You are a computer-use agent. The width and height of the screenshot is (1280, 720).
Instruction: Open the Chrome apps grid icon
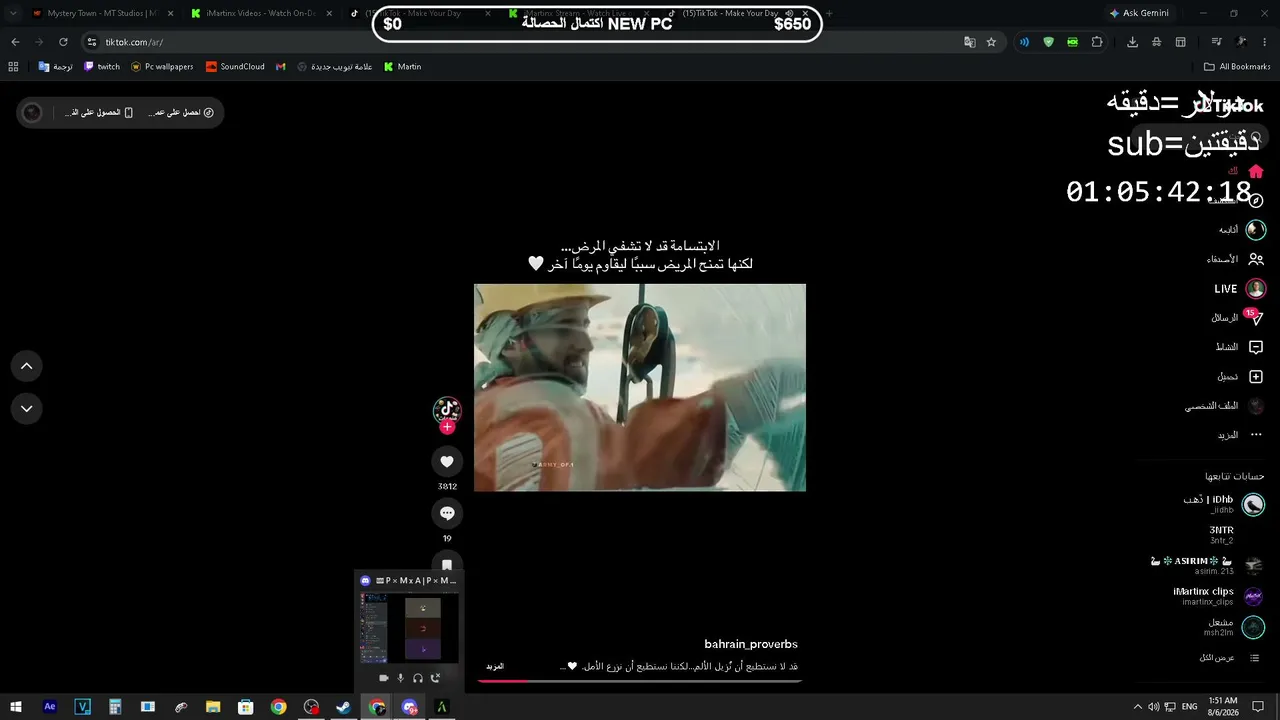click(x=13, y=67)
